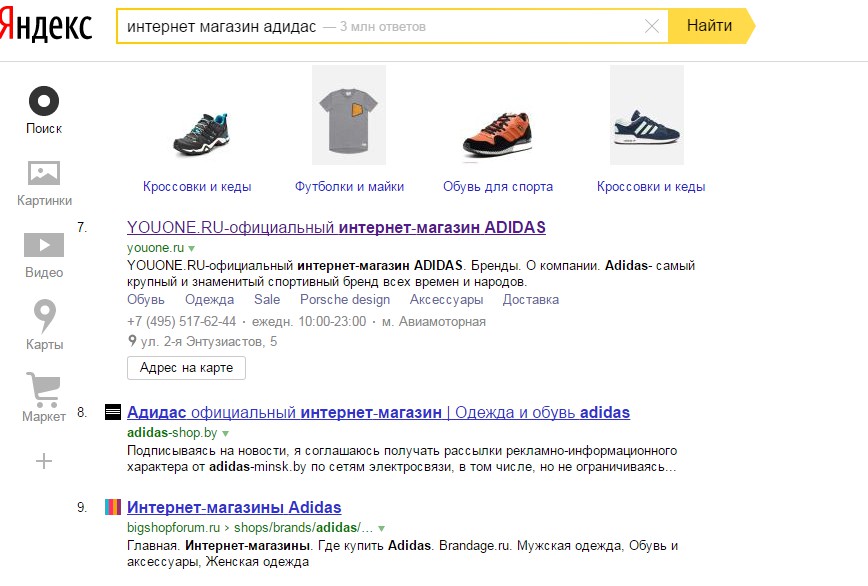Open Видео search icon in sidebar
The image size is (868, 586).
pyautogui.click(x=44, y=245)
